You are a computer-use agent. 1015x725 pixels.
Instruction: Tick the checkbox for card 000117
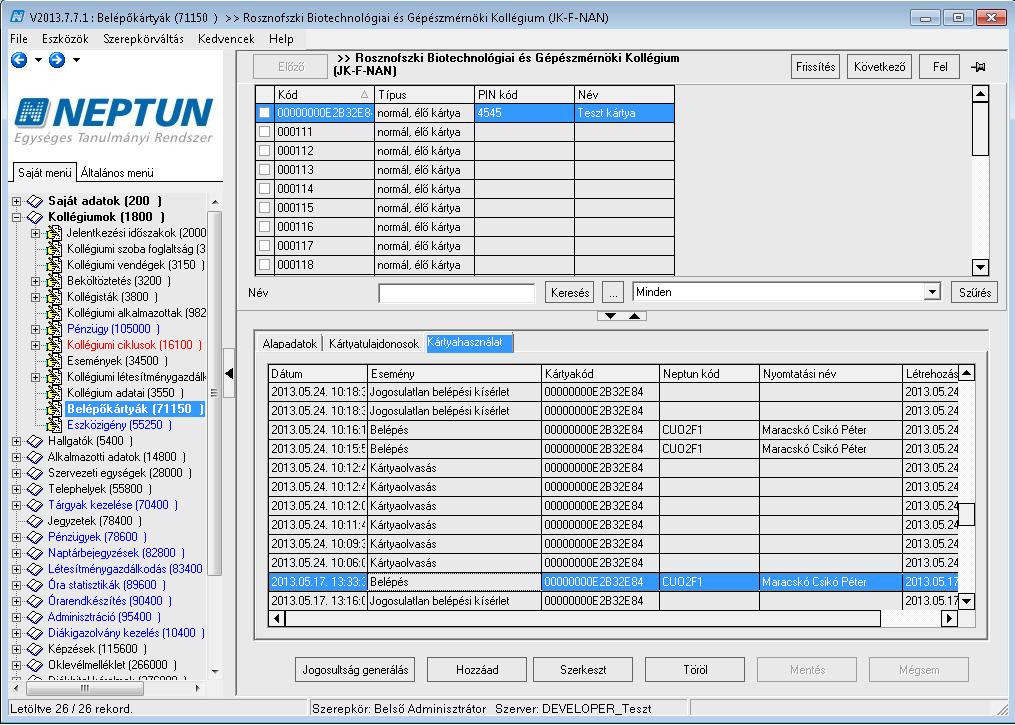click(264, 246)
